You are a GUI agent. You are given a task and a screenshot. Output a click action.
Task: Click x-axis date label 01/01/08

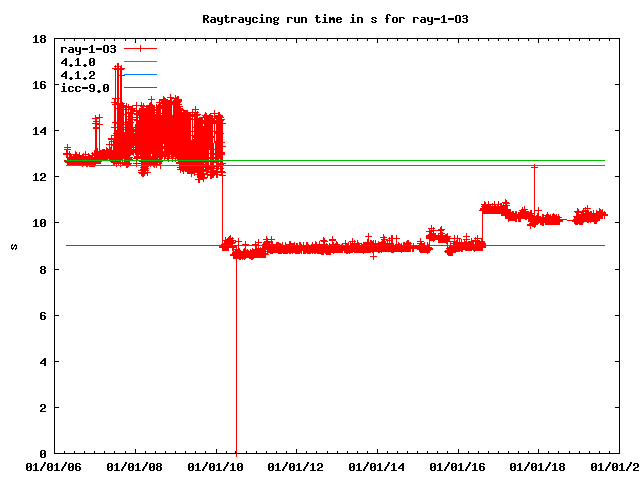(134, 467)
